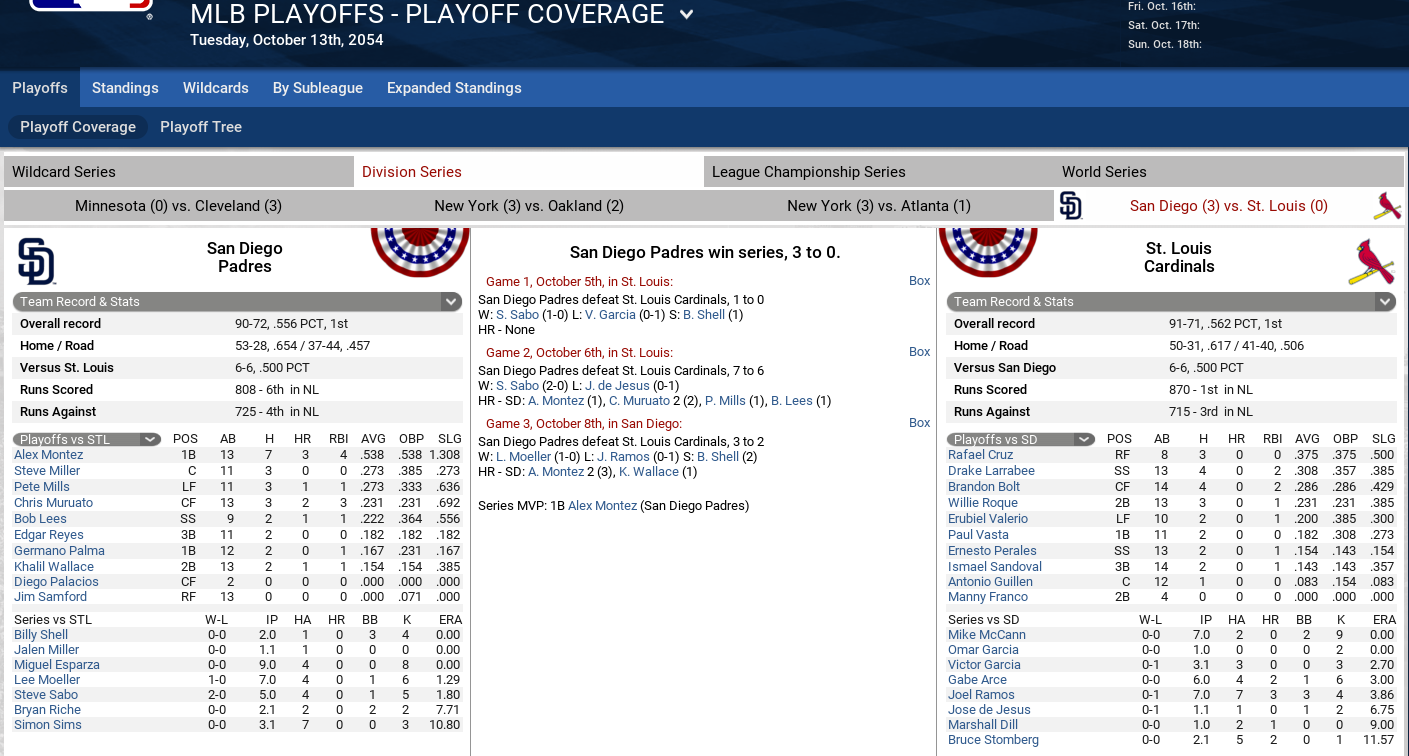This screenshot has height=756, width=1409.
Task: Open the Playoffs vs SD dropdown
Action: pyautogui.click(x=1084, y=439)
